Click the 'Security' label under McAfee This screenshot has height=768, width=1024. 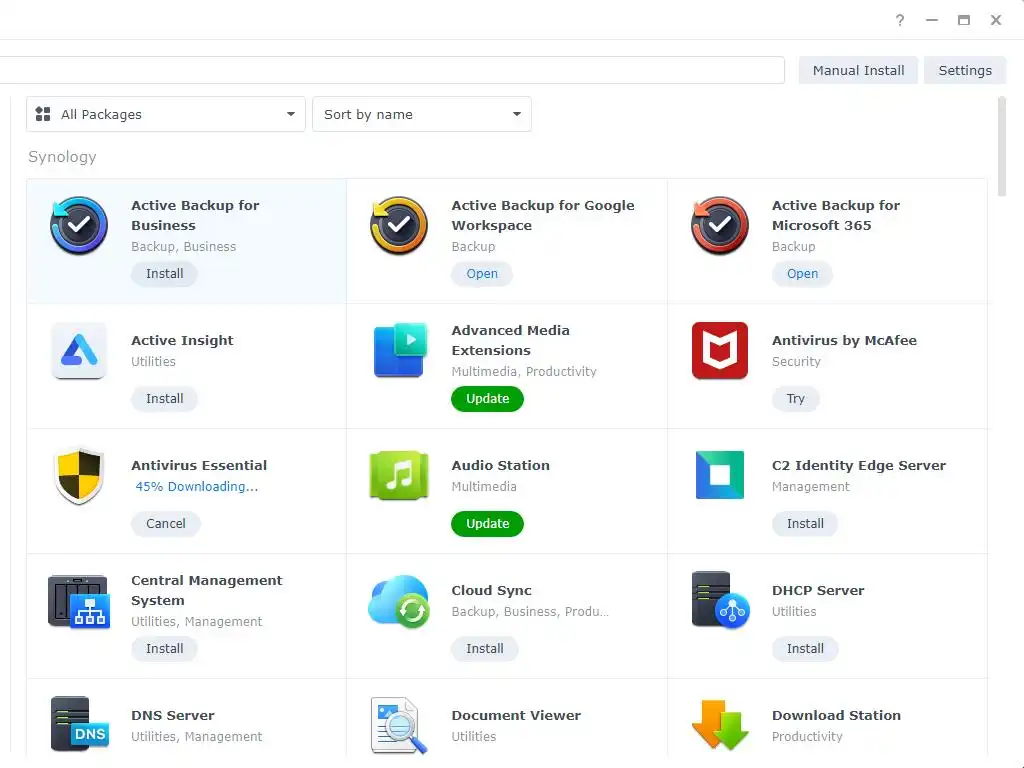click(796, 362)
